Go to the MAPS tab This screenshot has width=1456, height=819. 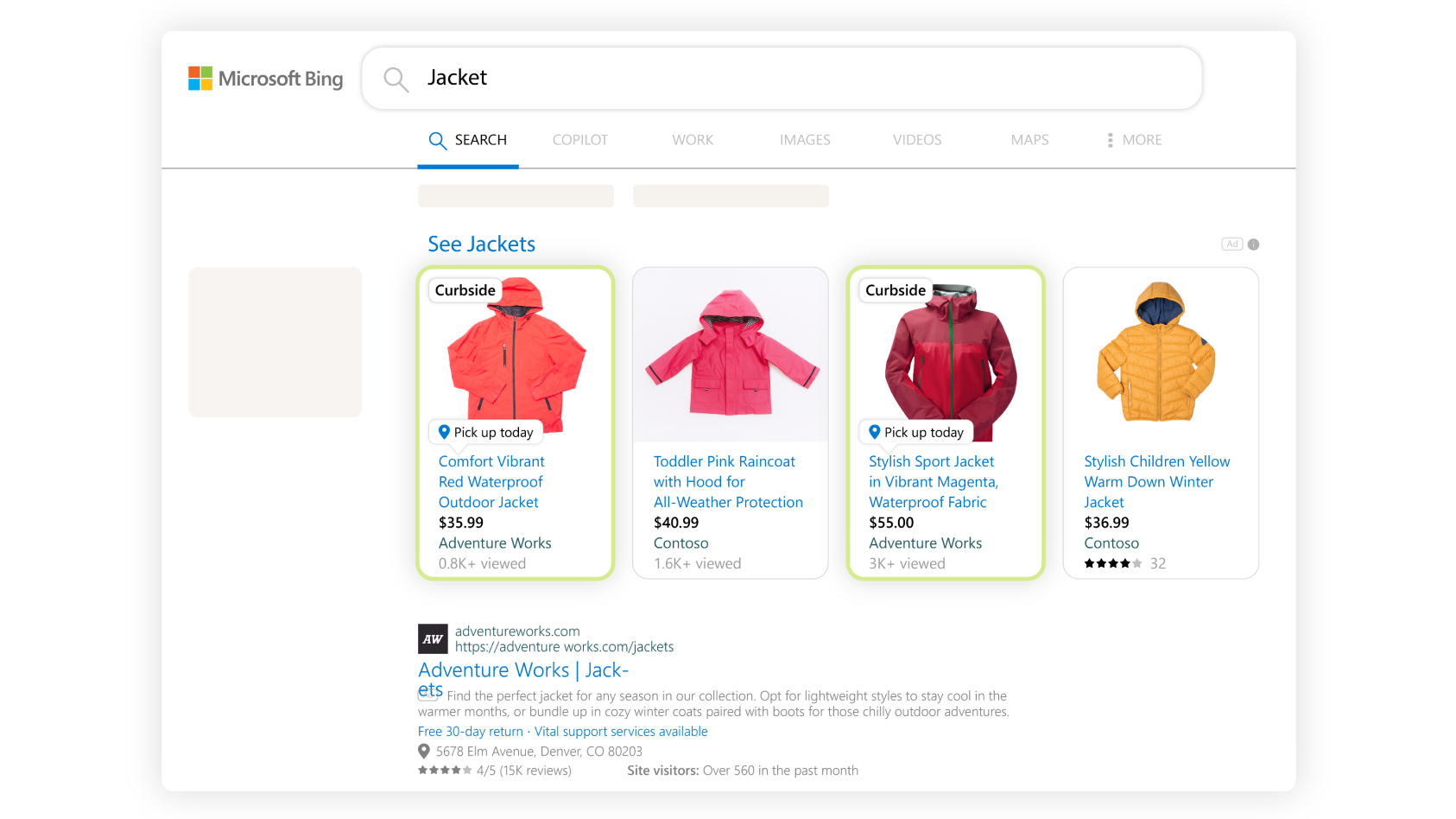coord(1029,140)
